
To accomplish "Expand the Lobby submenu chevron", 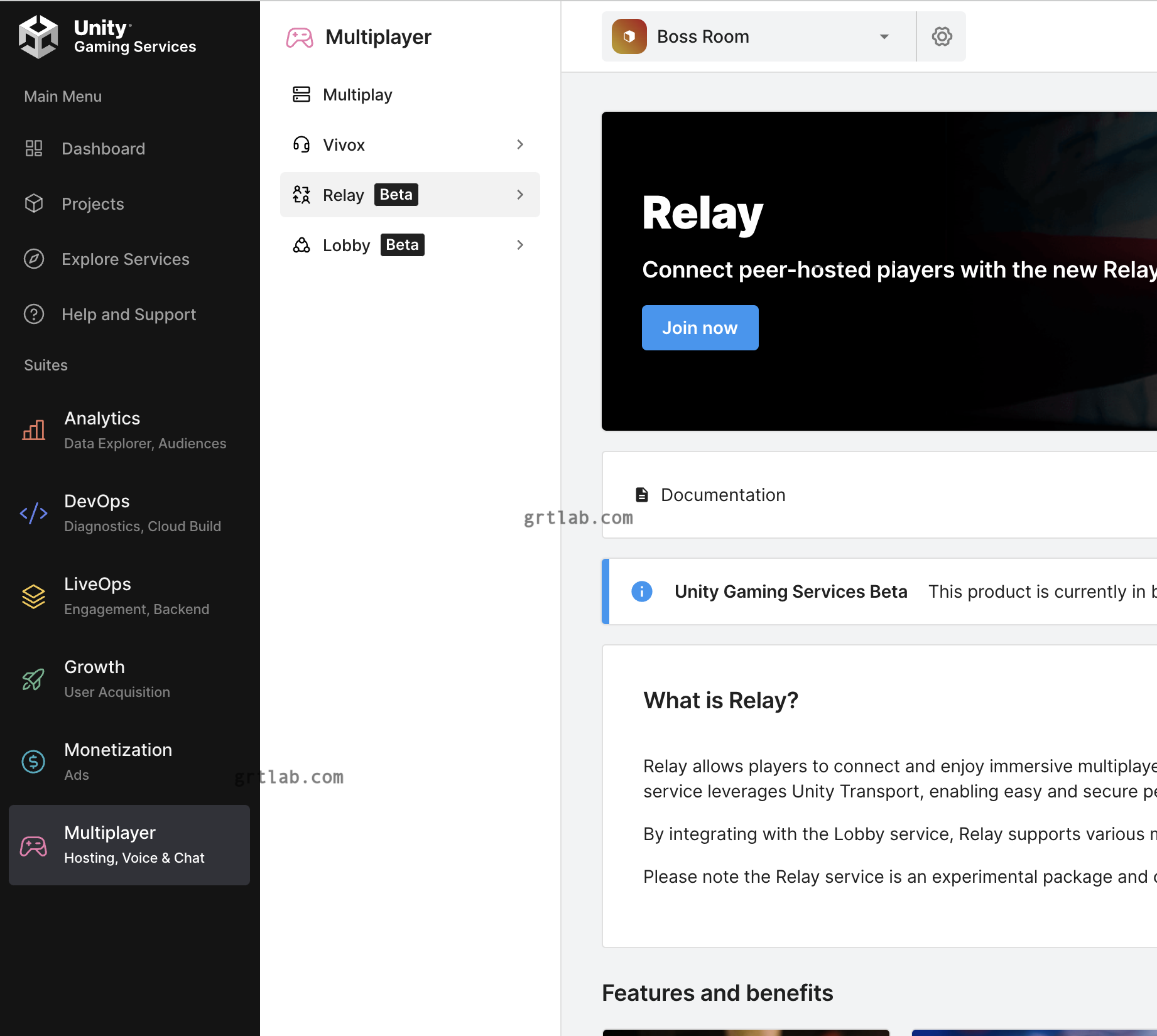I will click(520, 245).
